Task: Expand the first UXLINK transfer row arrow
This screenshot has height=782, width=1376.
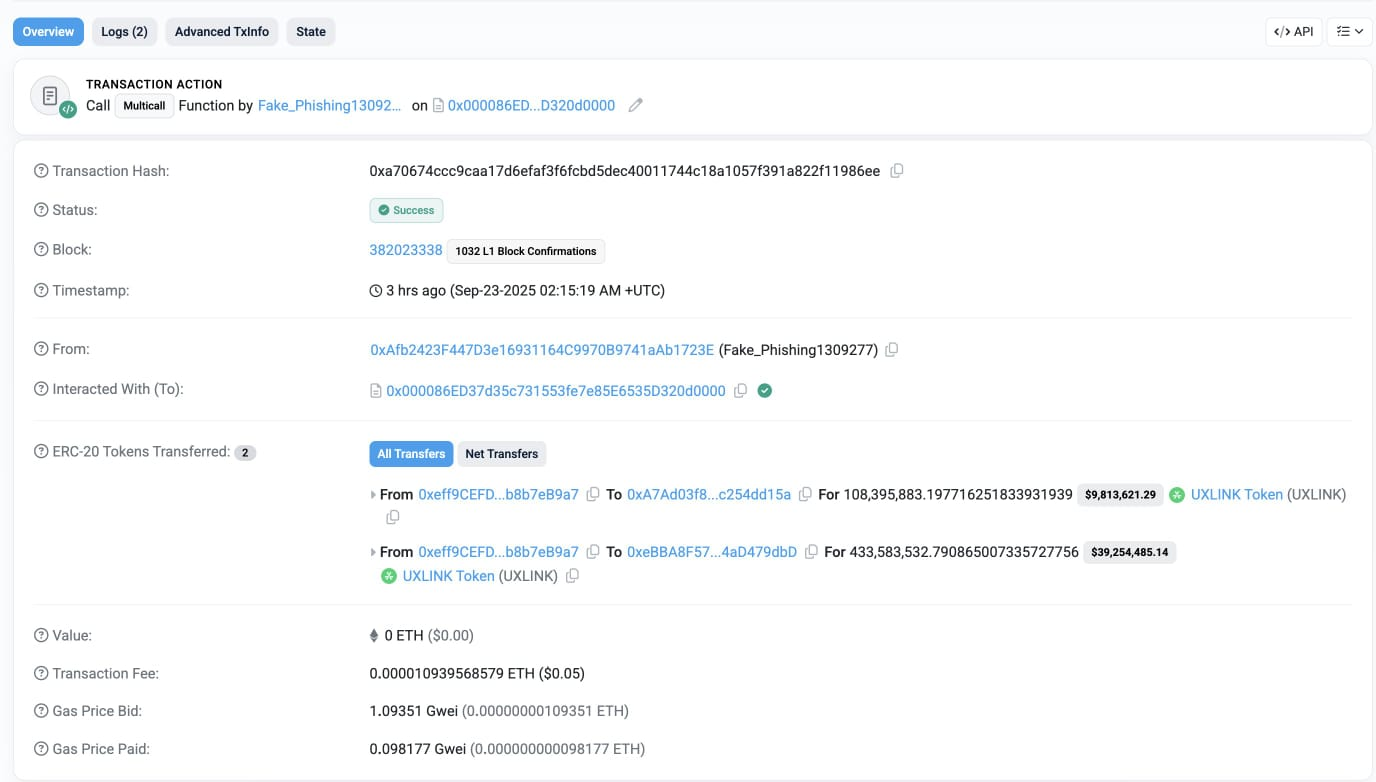Action: tap(374, 495)
